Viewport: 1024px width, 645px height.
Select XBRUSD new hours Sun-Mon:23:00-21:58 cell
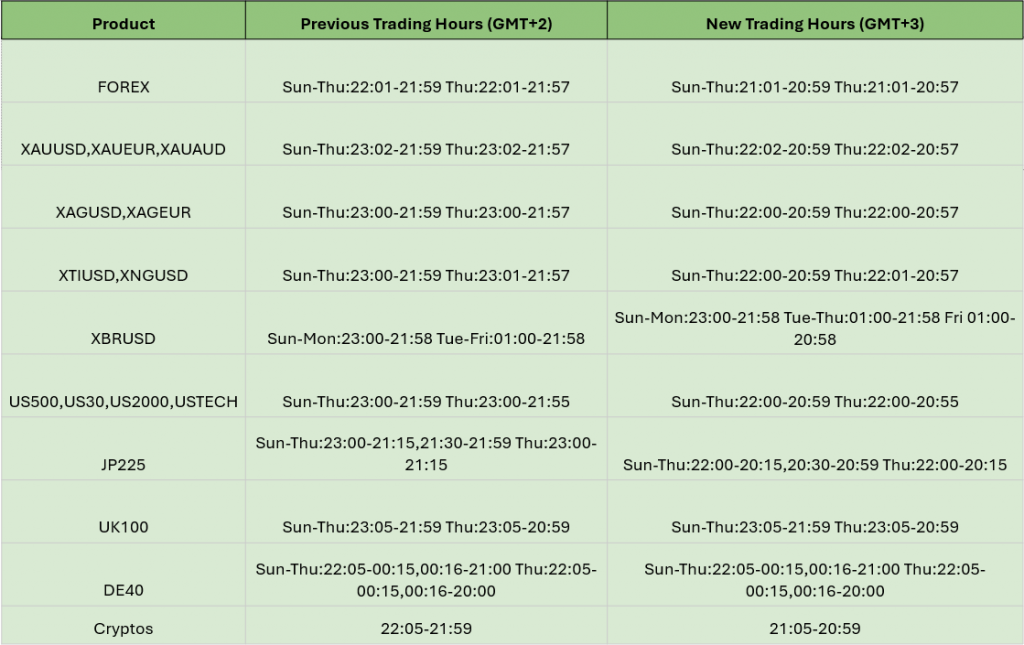coord(815,322)
